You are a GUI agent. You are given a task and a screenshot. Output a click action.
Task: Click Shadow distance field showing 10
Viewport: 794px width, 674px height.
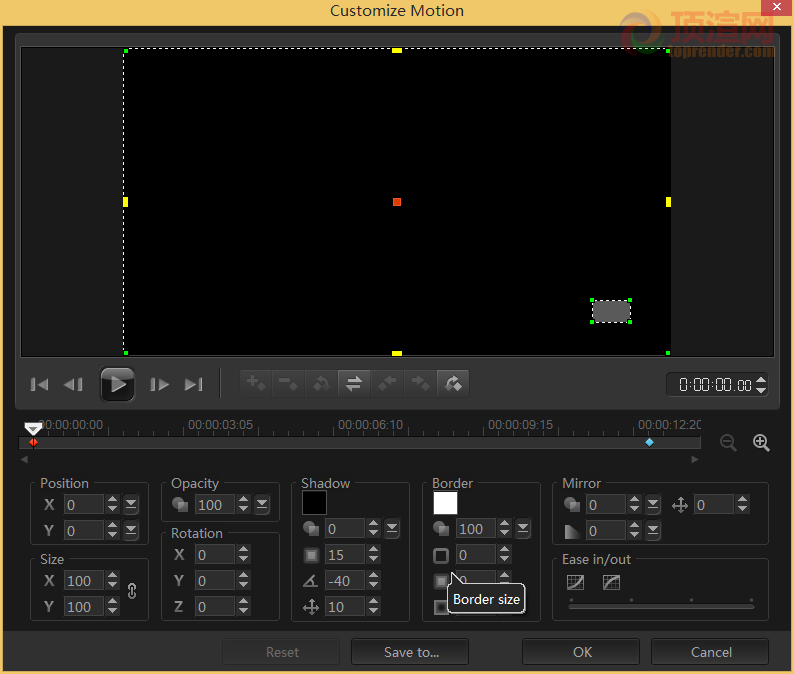[345, 606]
